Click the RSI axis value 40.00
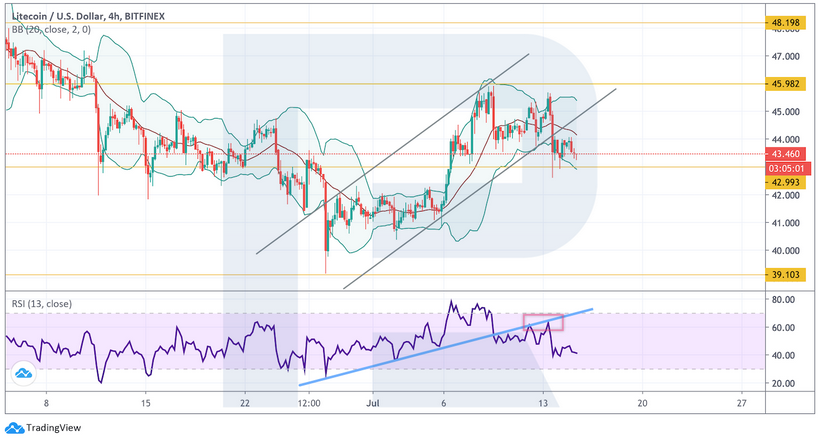Image resolution: width=820 pixels, height=442 pixels. 783,356
